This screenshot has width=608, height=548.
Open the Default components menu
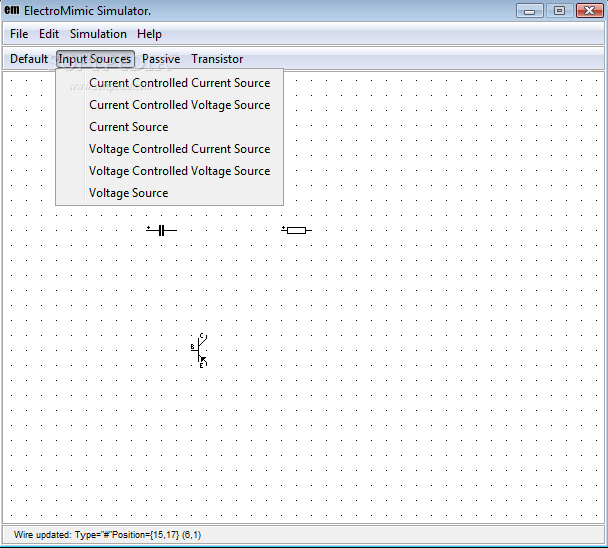[x=29, y=59]
